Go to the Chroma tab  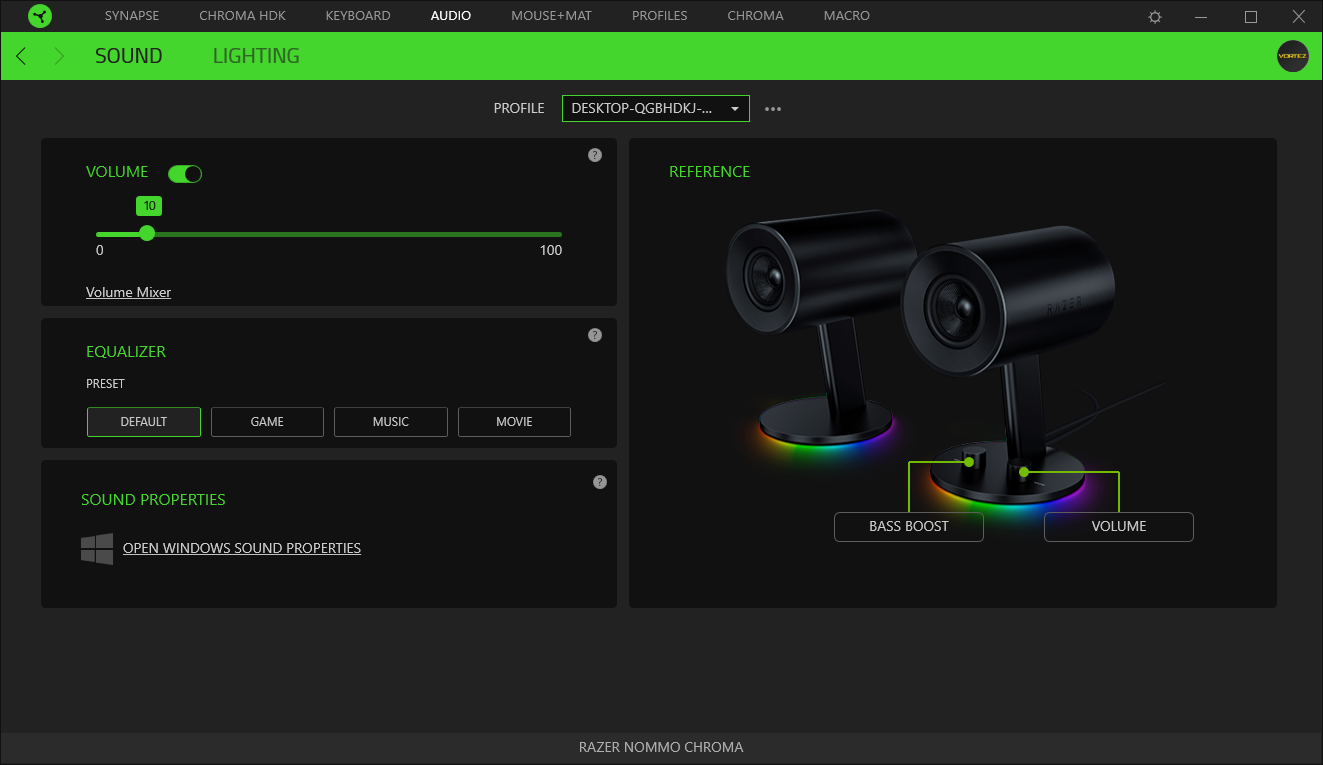[755, 16]
